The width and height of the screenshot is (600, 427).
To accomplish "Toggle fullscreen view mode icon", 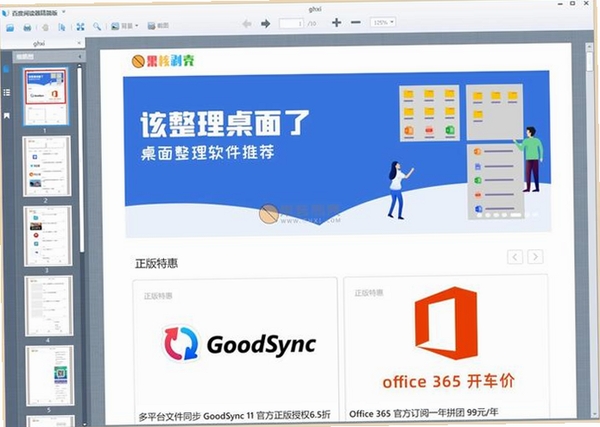I will [x=80, y=26].
